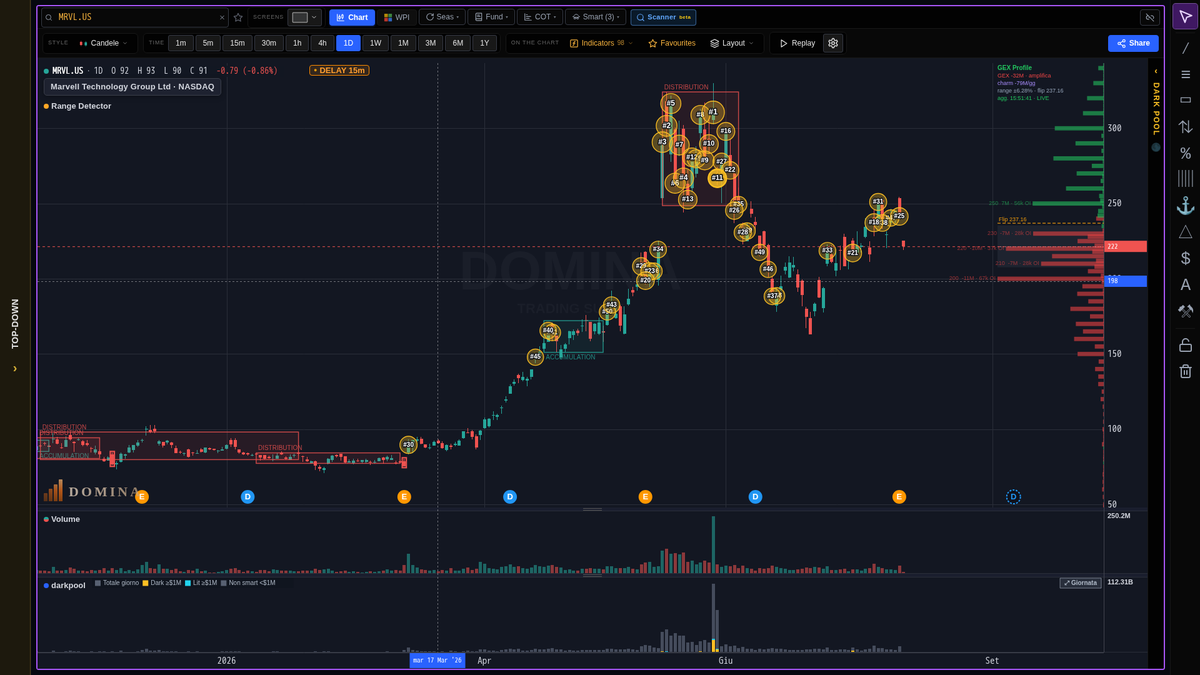The height and width of the screenshot is (675, 1200).
Task: Open the Candele style dropdown
Action: tap(103, 43)
